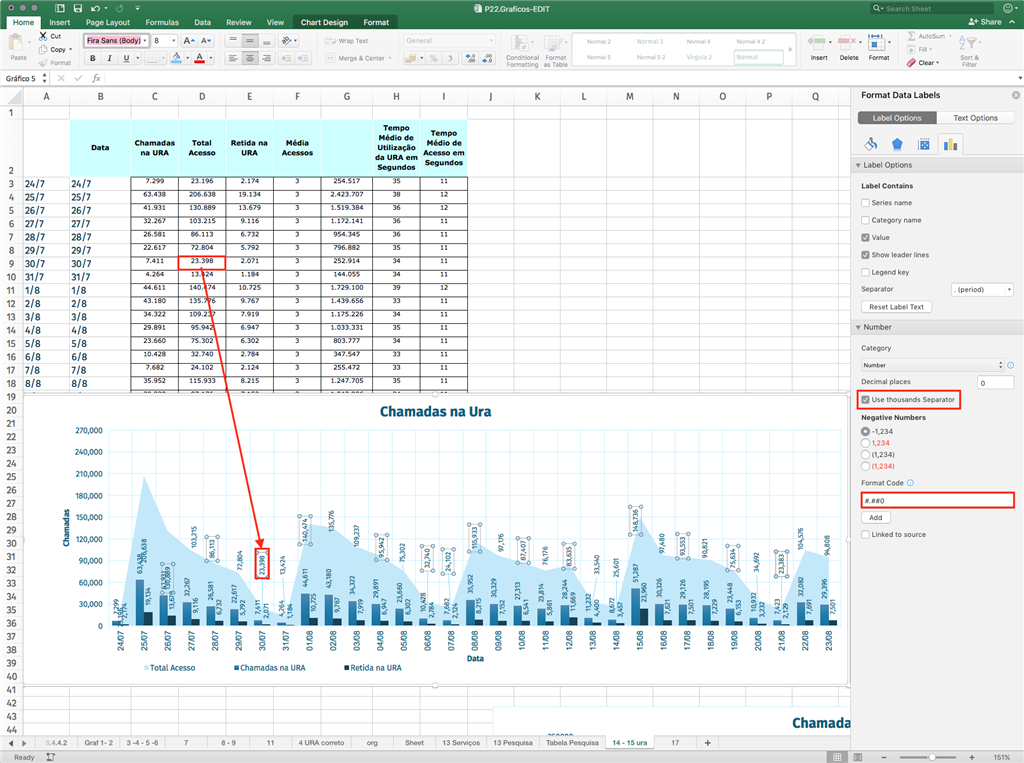This screenshot has height=763, width=1024.
Task: Click the Save icon in title bar
Action: click(77, 8)
